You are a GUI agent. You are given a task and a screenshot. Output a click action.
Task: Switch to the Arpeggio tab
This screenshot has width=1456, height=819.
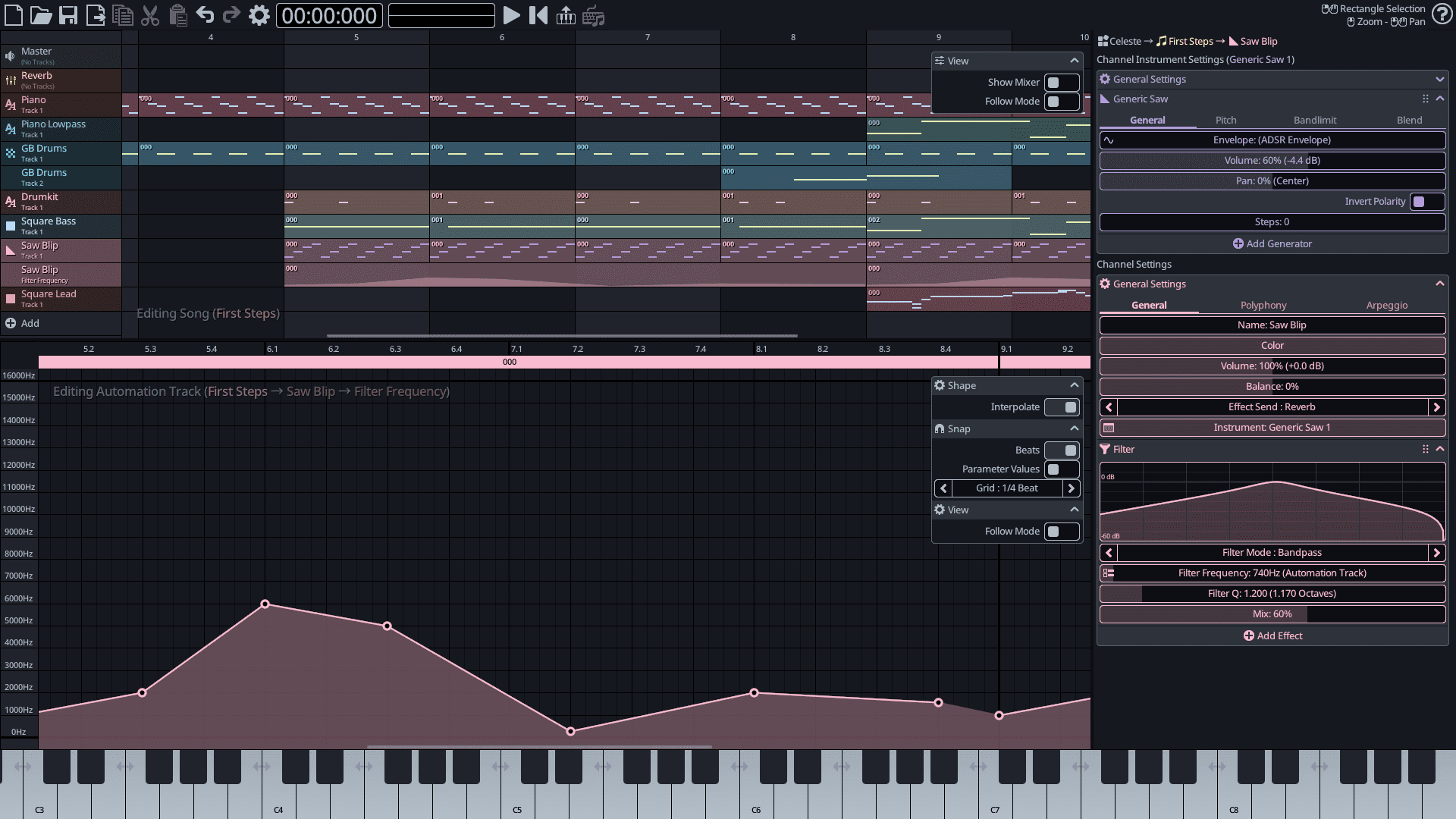[1386, 305]
